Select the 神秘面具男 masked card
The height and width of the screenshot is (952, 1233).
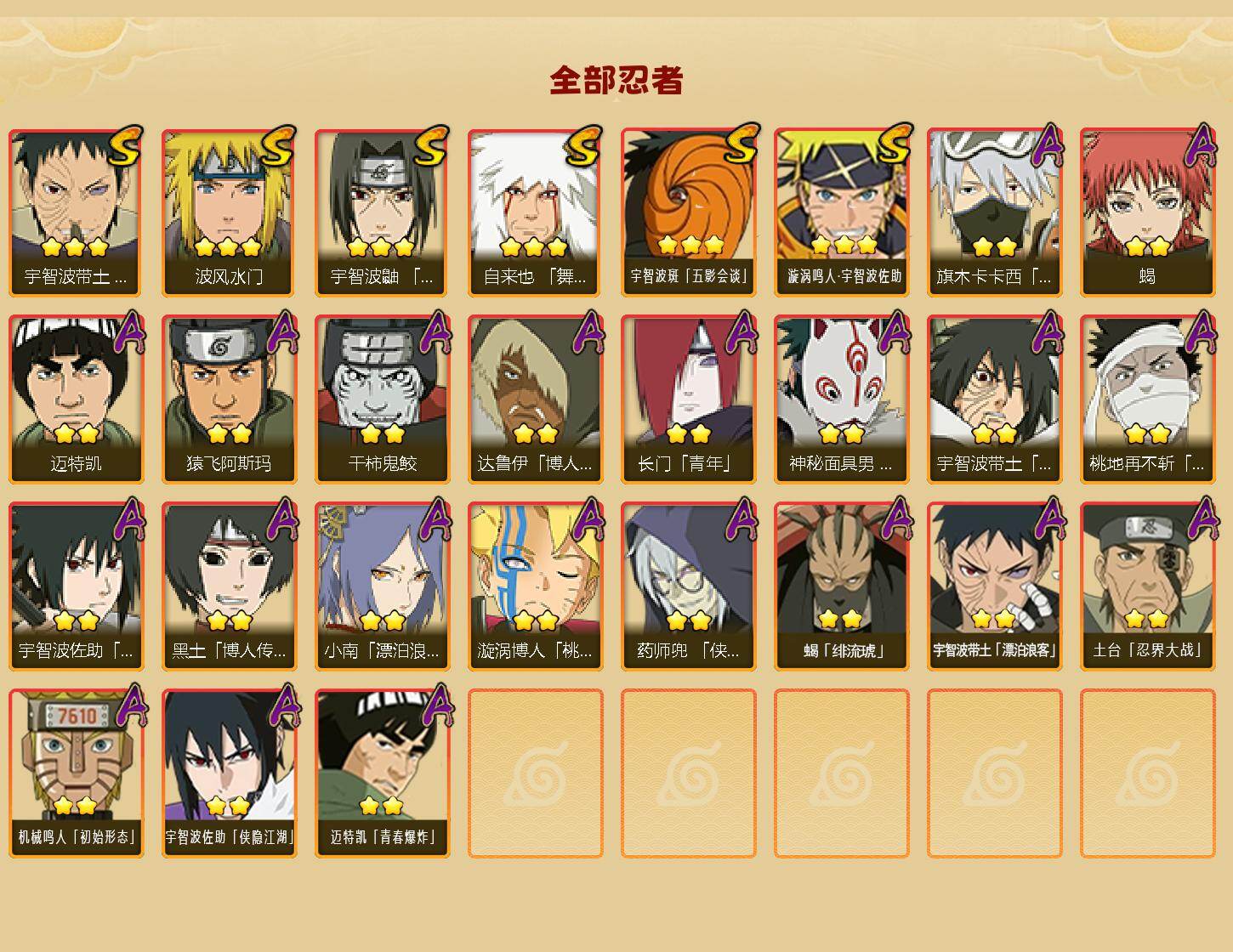(841, 399)
